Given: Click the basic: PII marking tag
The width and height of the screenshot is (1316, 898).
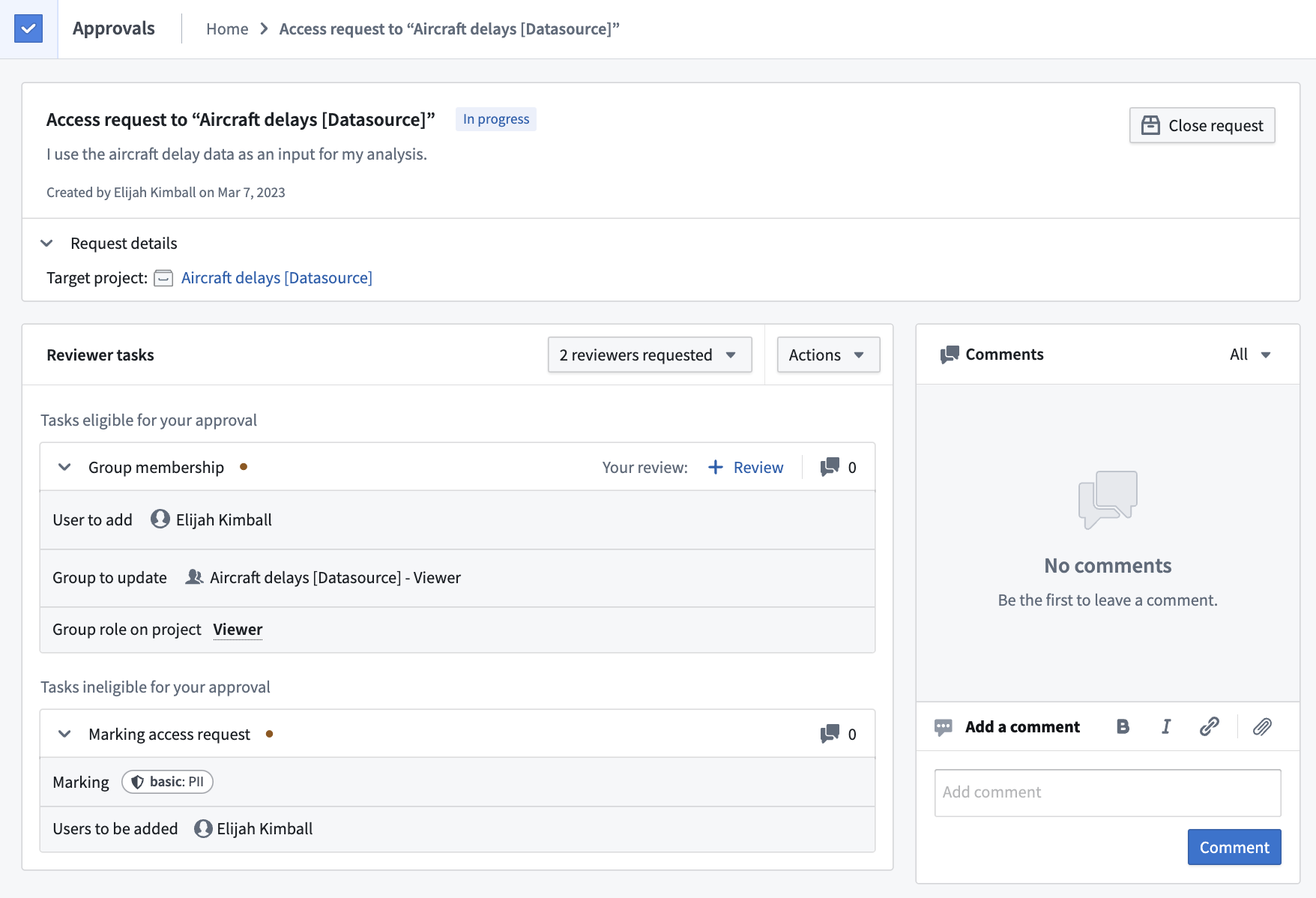Looking at the screenshot, I should [167, 782].
